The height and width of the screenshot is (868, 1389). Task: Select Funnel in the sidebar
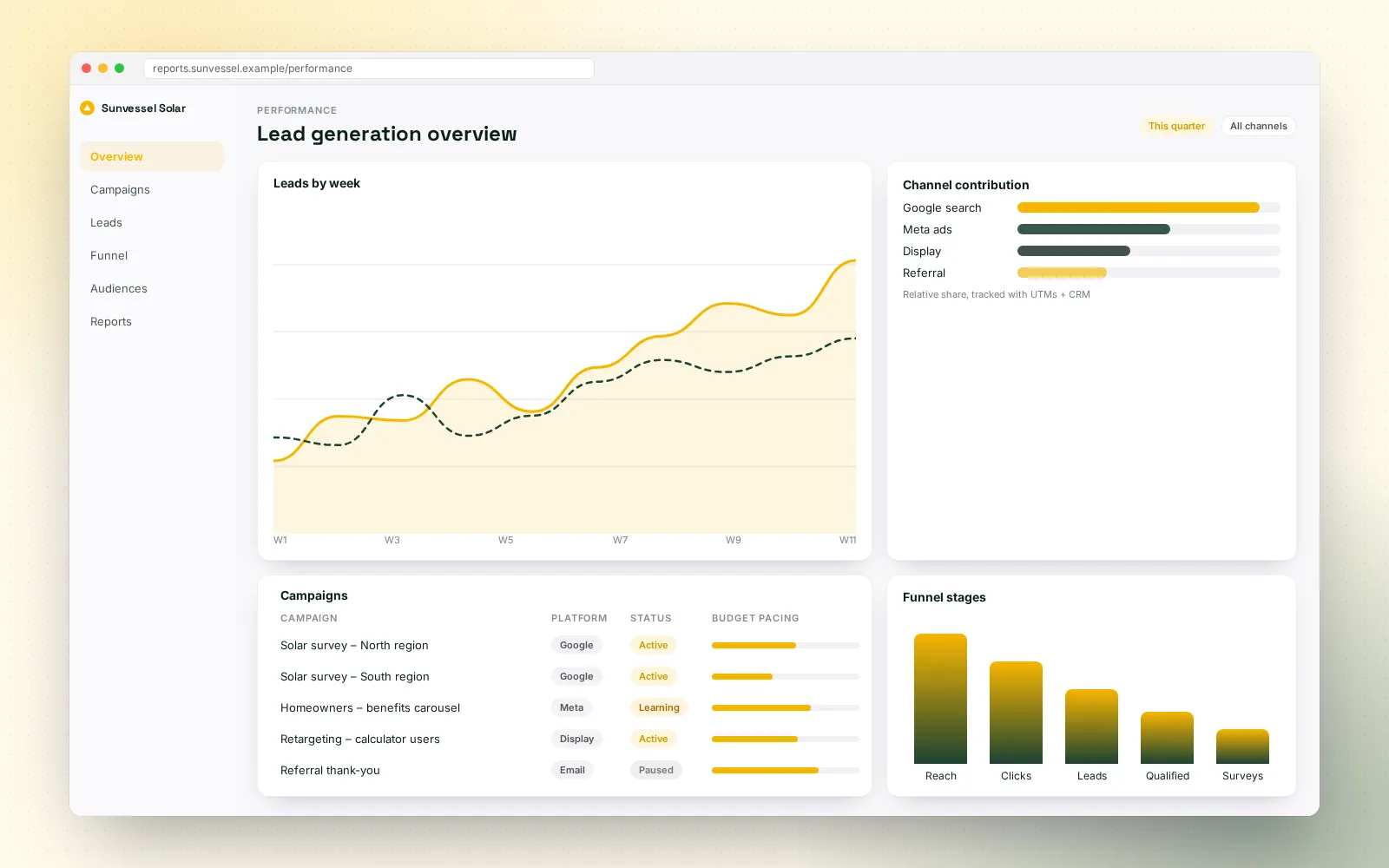coord(152,255)
